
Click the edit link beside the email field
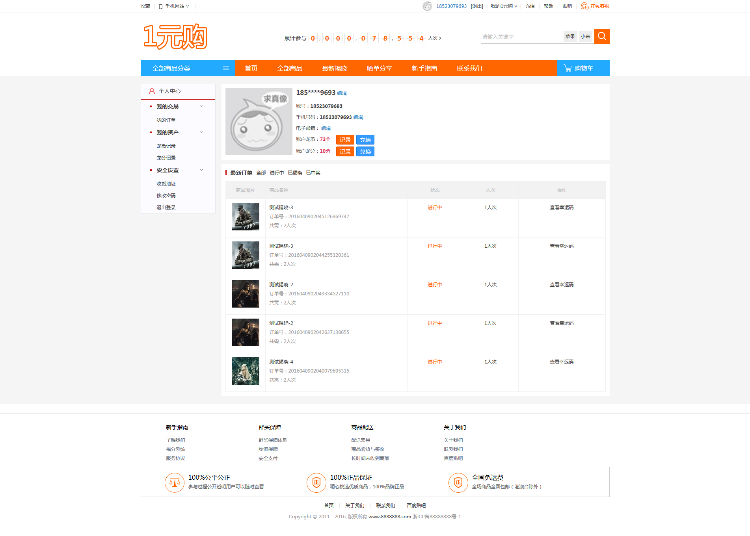pos(326,128)
